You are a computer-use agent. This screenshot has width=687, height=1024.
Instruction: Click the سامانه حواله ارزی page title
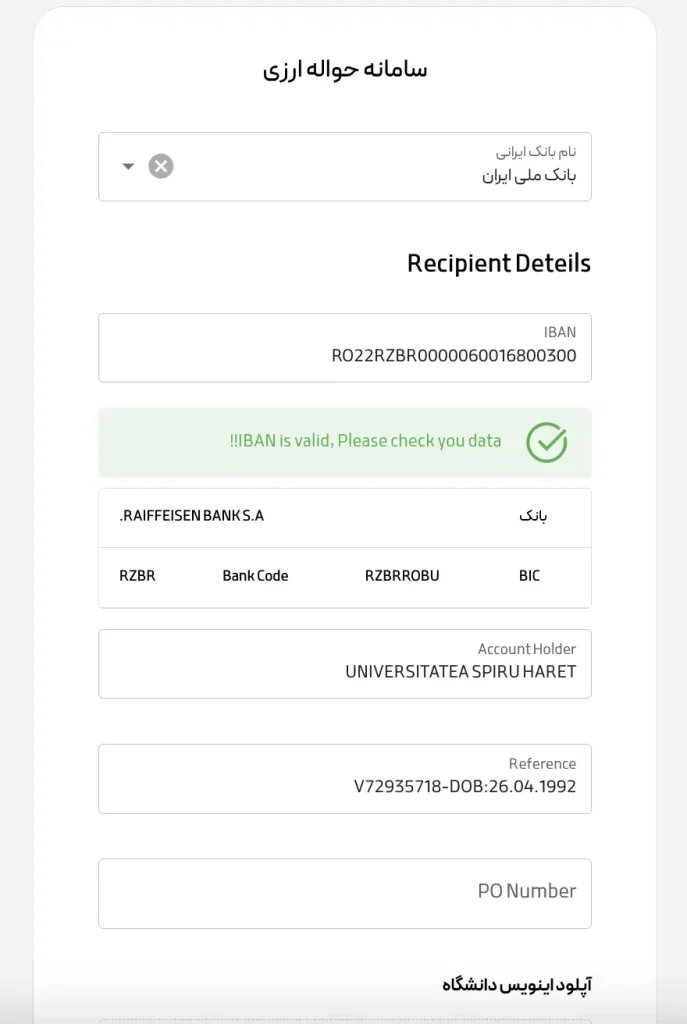[345, 70]
